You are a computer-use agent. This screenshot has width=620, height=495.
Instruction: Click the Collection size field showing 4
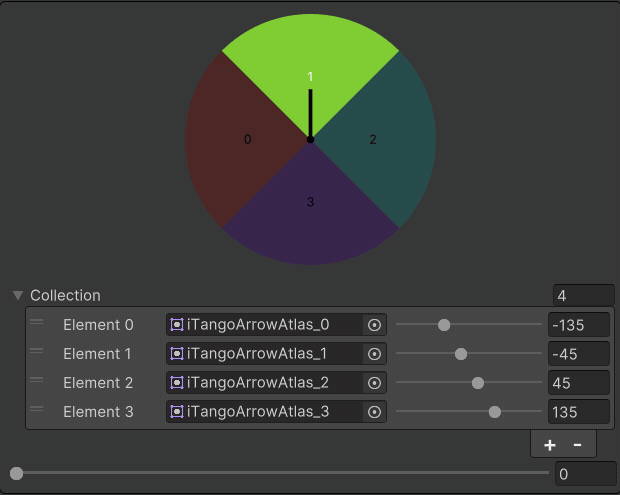584,295
